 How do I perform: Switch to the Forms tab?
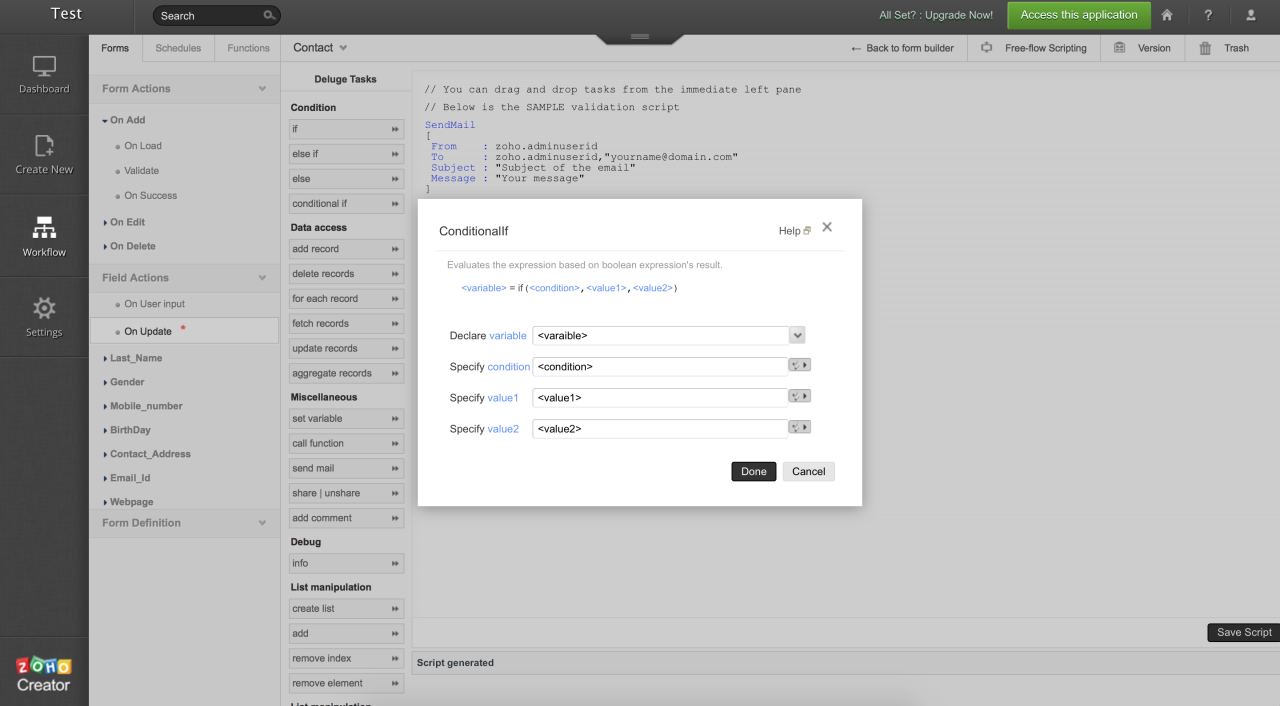click(115, 48)
